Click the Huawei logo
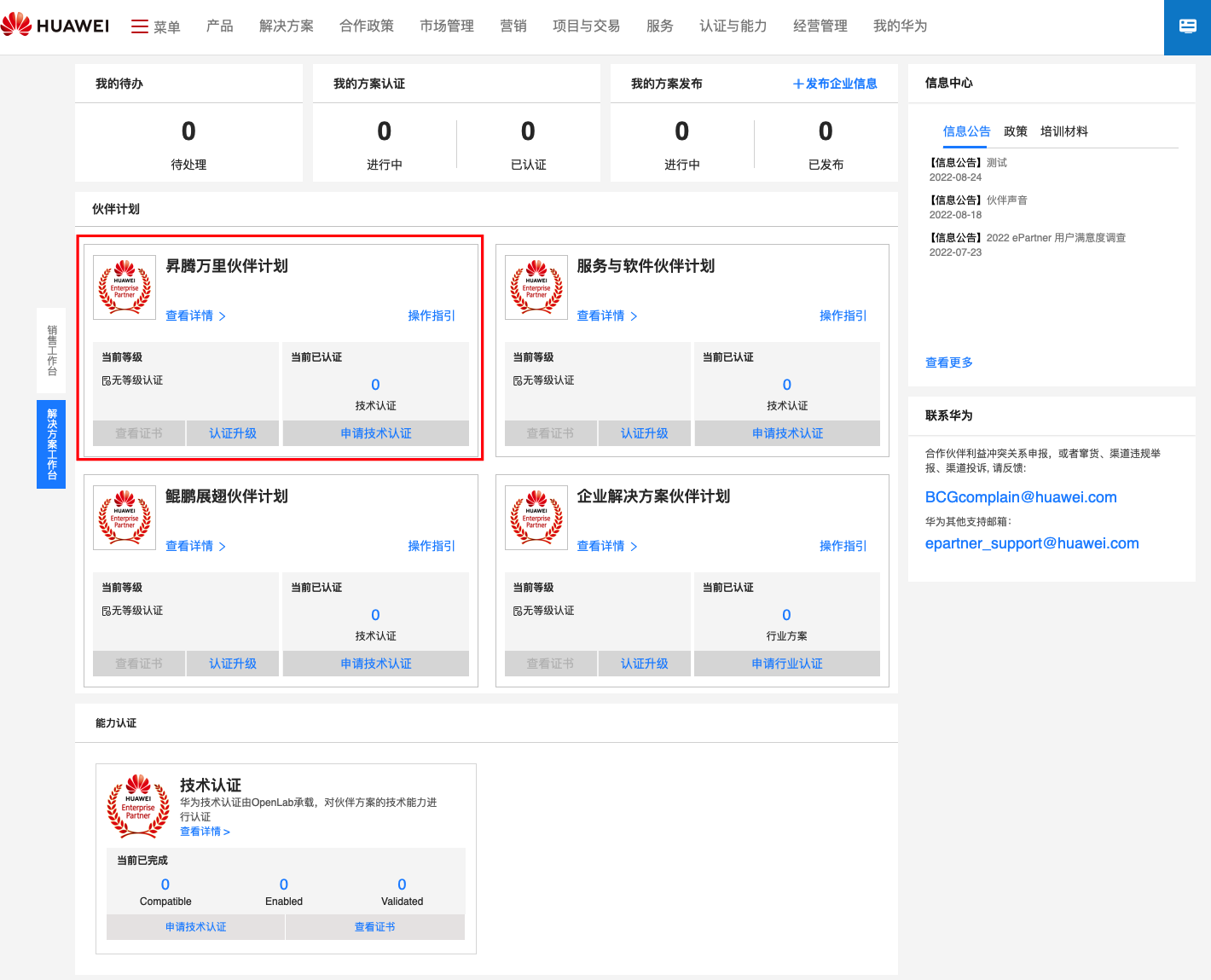Viewport: 1211px width, 980px height. click(55, 26)
